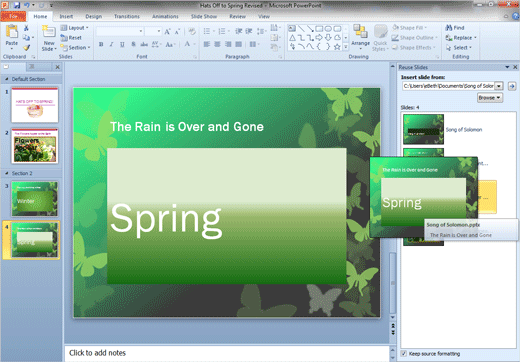
Task: Open the Layout dropdown menu
Action: click(x=75, y=28)
